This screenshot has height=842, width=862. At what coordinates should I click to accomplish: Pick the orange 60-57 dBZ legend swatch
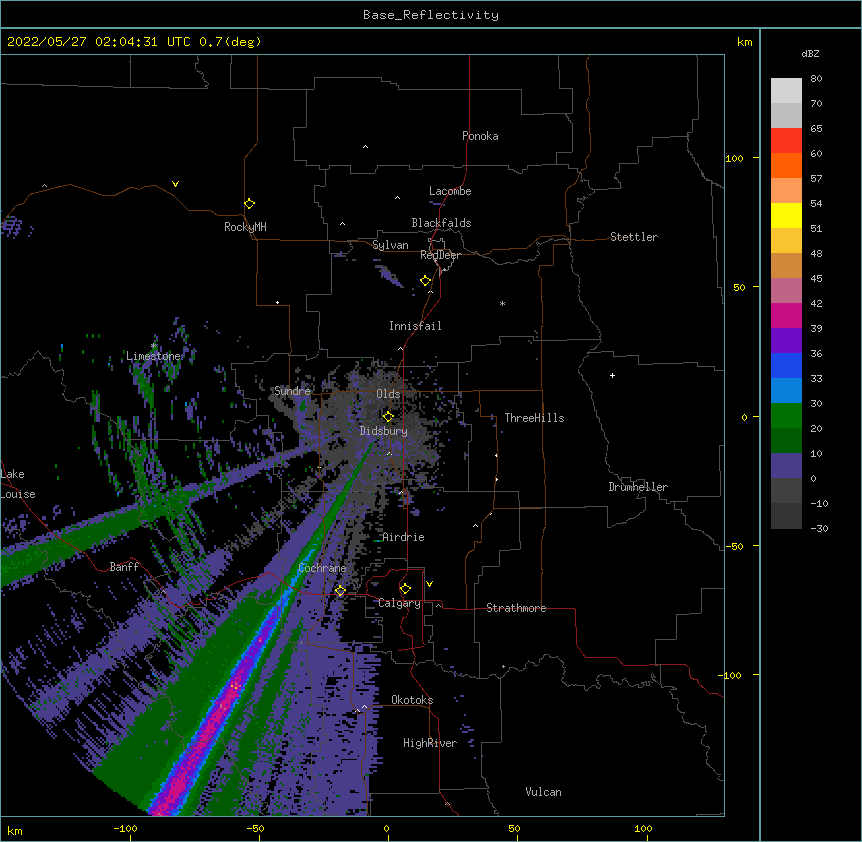(x=786, y=165)
